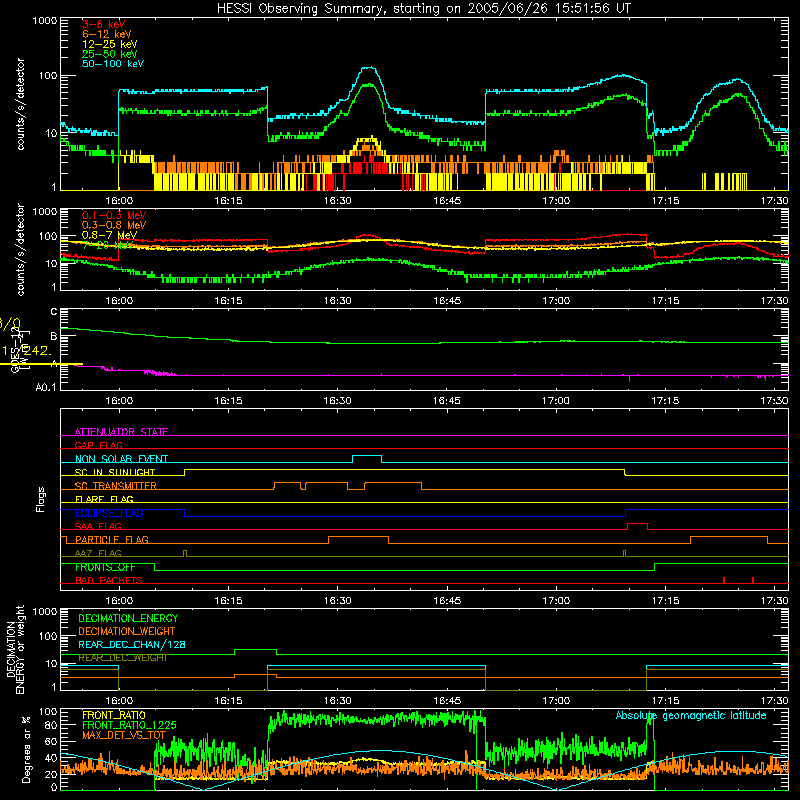800x800 pixels.
Task: Click the NON_SOLAR_EVENT flag label
Action: (121, 459)
